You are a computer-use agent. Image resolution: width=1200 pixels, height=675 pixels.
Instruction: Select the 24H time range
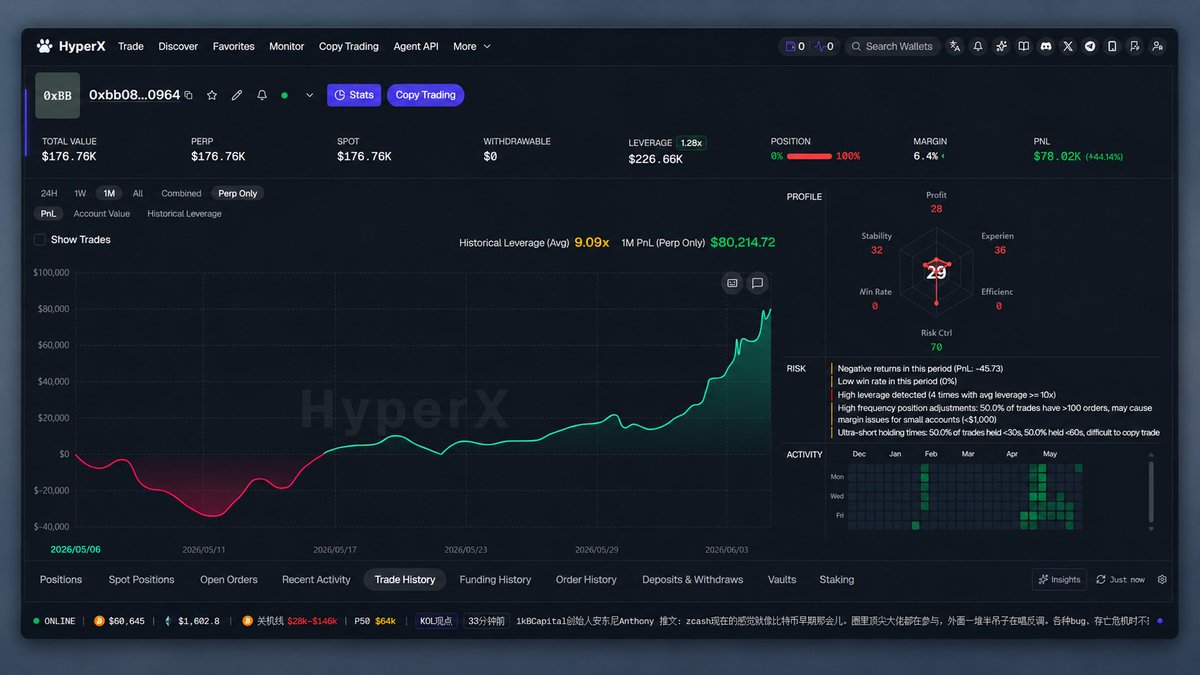coord(49,193)
